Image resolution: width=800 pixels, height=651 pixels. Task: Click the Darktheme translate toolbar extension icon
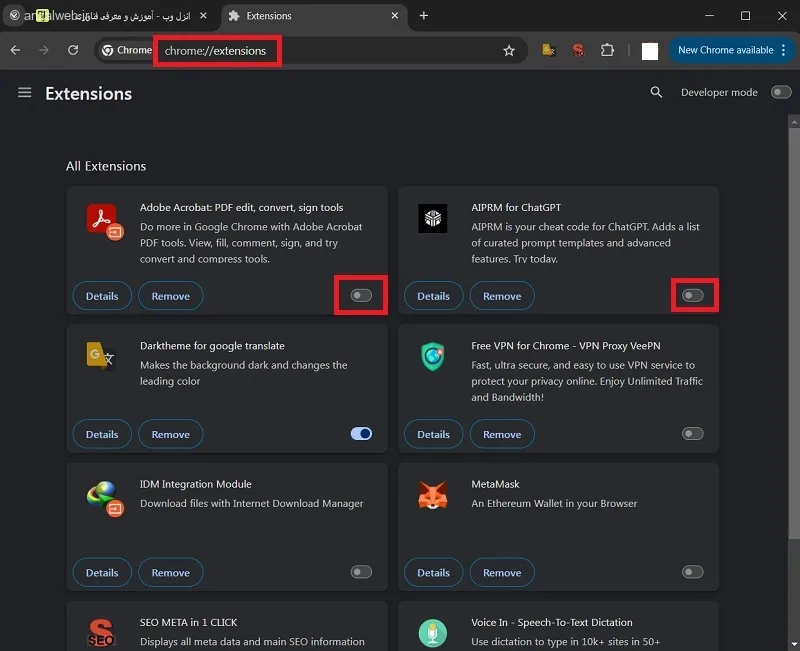(548, 50)
